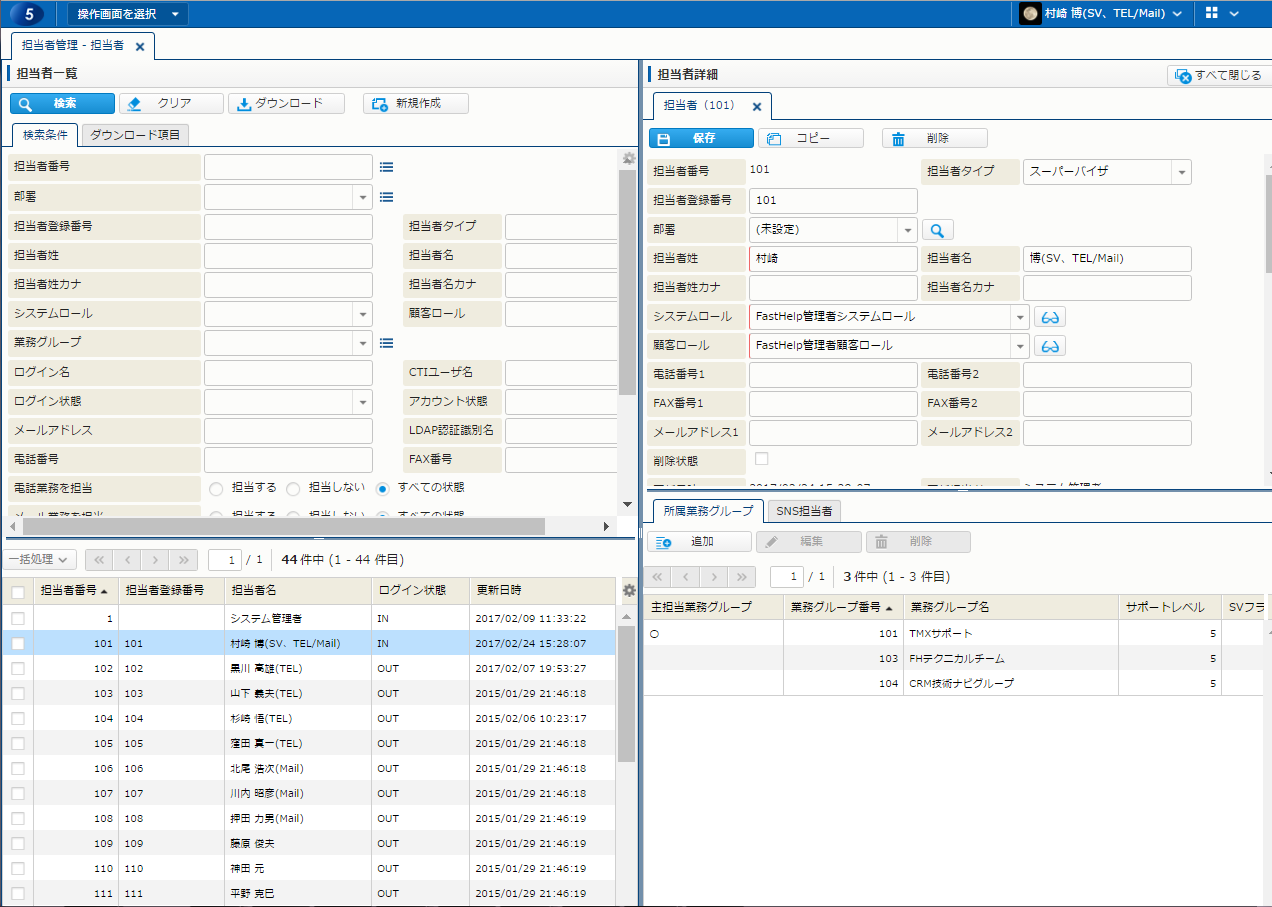Expand the 部署 search dropdown
The width and height of the screenshot is (1272, 907).
click(363, 198)
